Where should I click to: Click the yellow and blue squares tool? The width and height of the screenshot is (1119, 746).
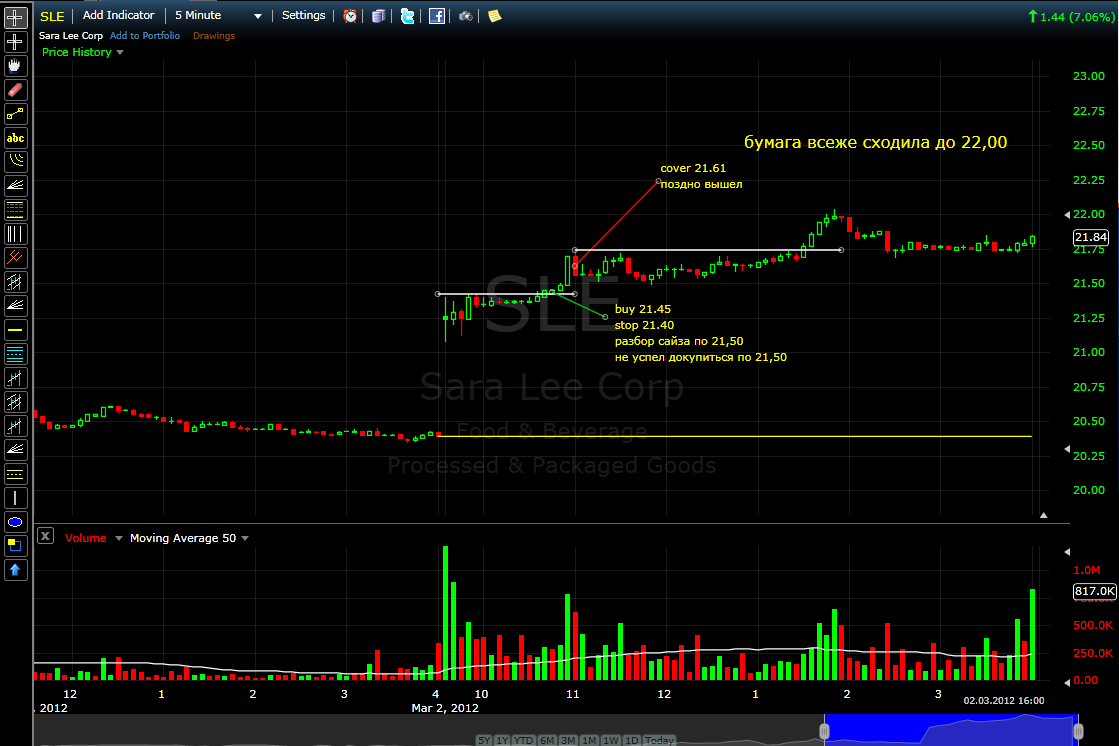[15, 545]
